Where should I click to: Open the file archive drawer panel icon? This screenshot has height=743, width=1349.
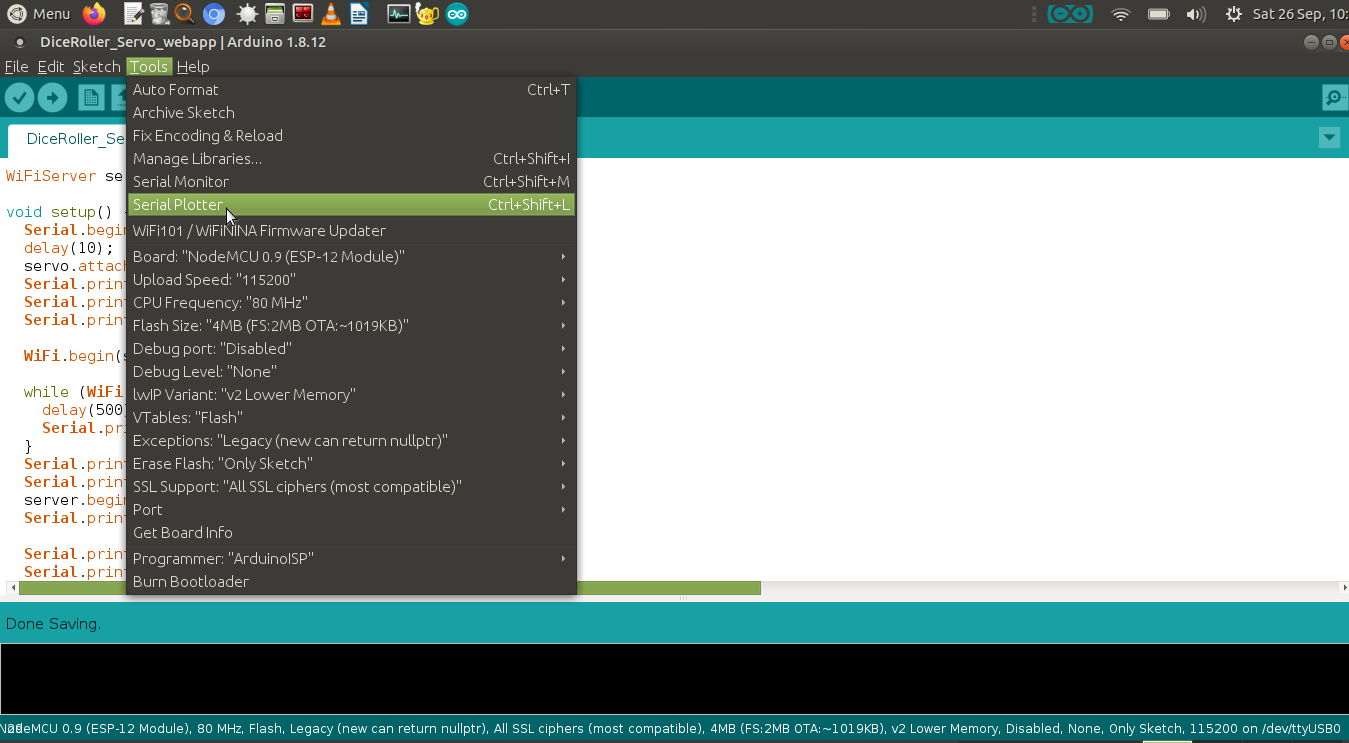(x=275, y=14)
